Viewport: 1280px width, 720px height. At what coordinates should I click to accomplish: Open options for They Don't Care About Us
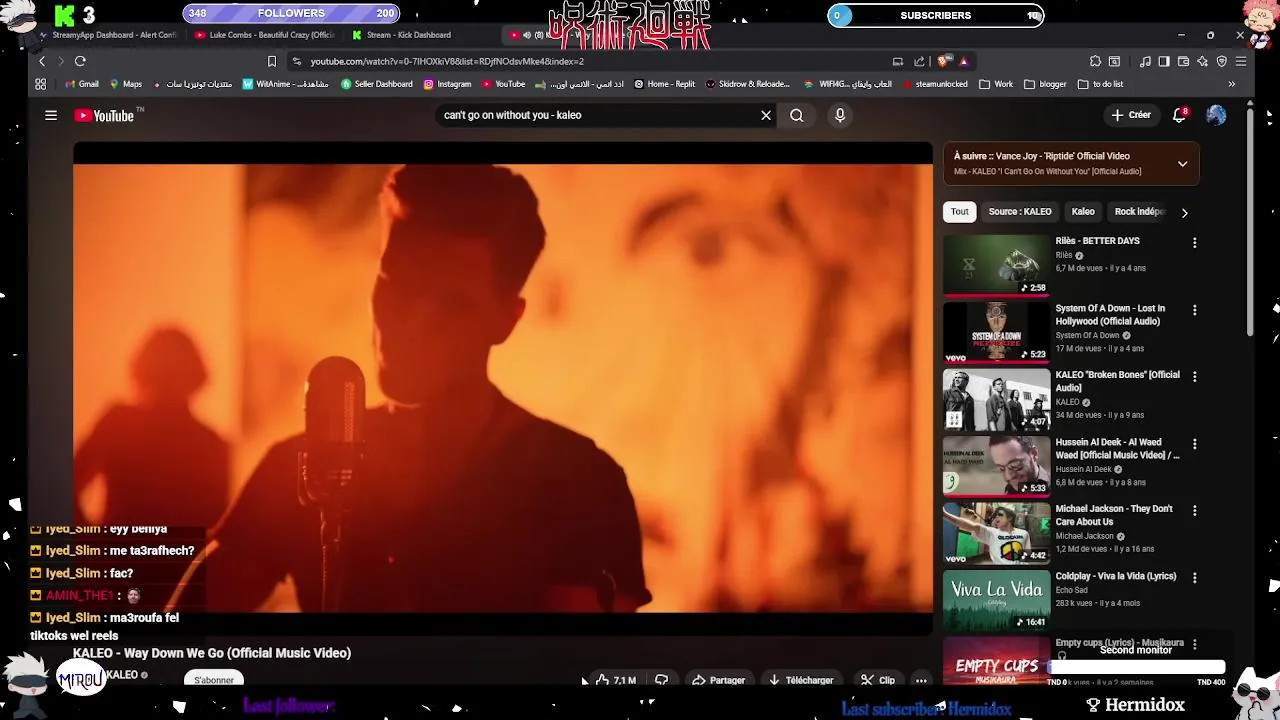pyautogui.click(x=1194, y=511)
